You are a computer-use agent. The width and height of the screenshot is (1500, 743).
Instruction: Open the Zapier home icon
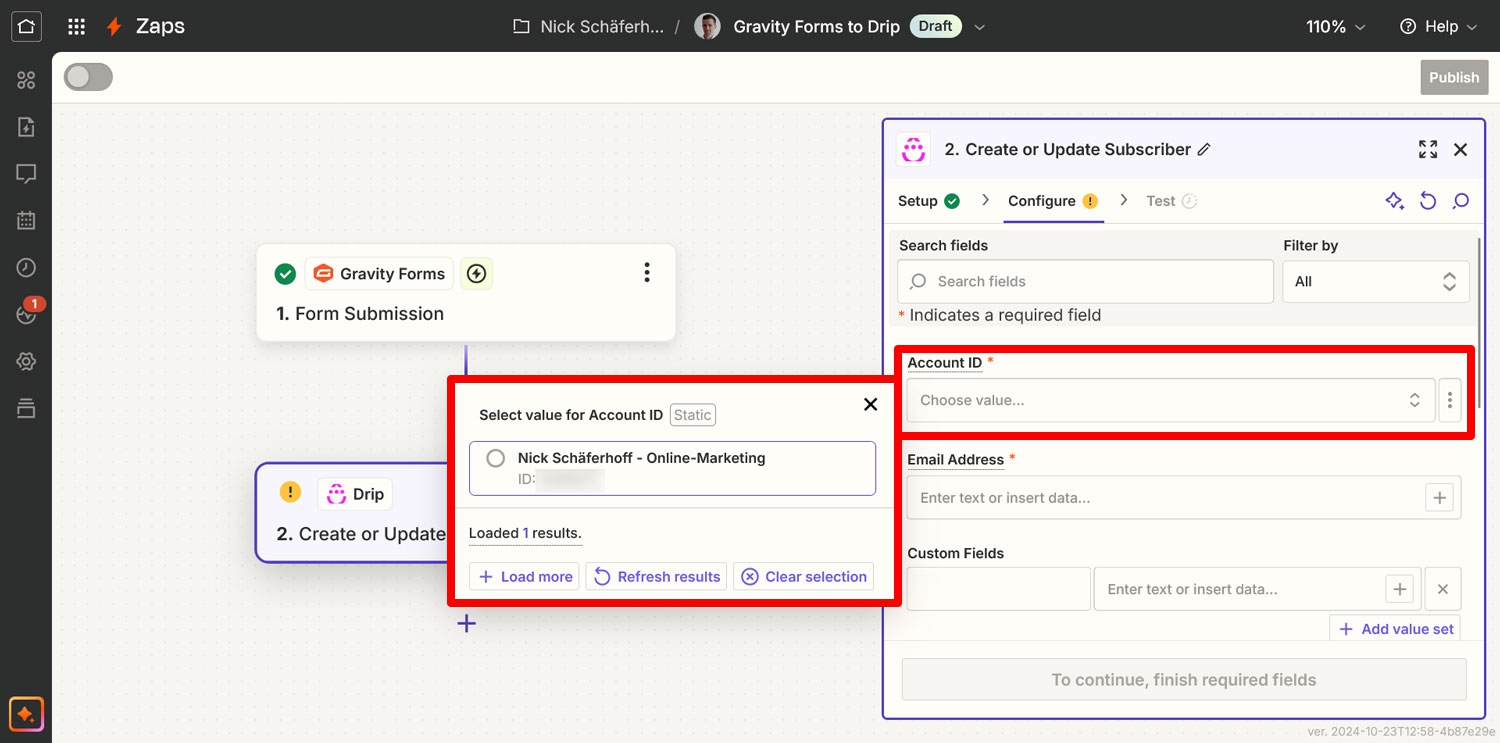pos(26,26)
